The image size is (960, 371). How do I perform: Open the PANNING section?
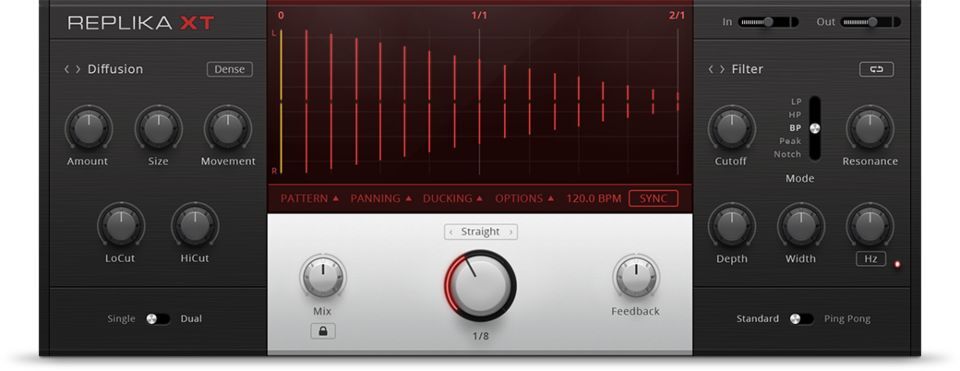click(381, 198)
